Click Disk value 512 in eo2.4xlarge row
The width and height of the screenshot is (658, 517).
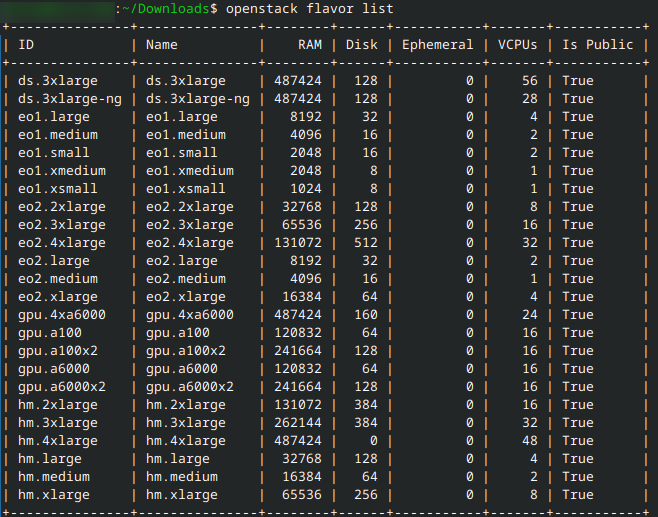[366, 243]
